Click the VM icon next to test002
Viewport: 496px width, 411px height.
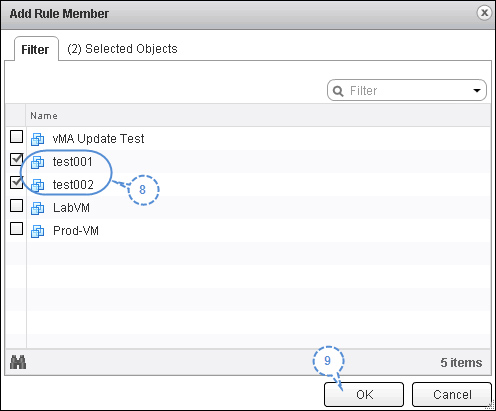coord(37,185)
